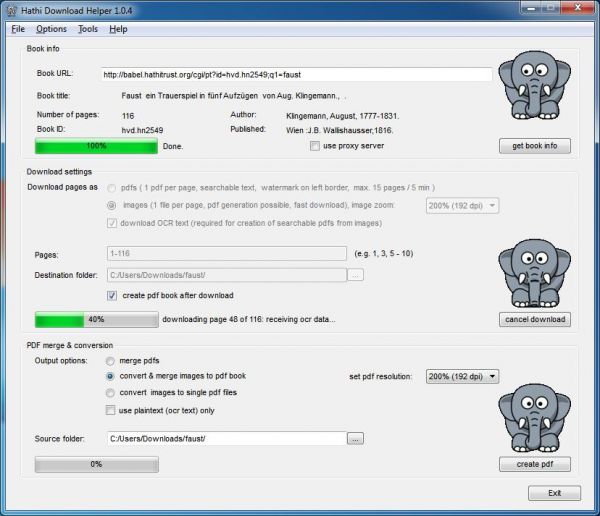Uncheck create pdf book after download
This screenshot has height=516, width=600.
click(x=112, y=296)
